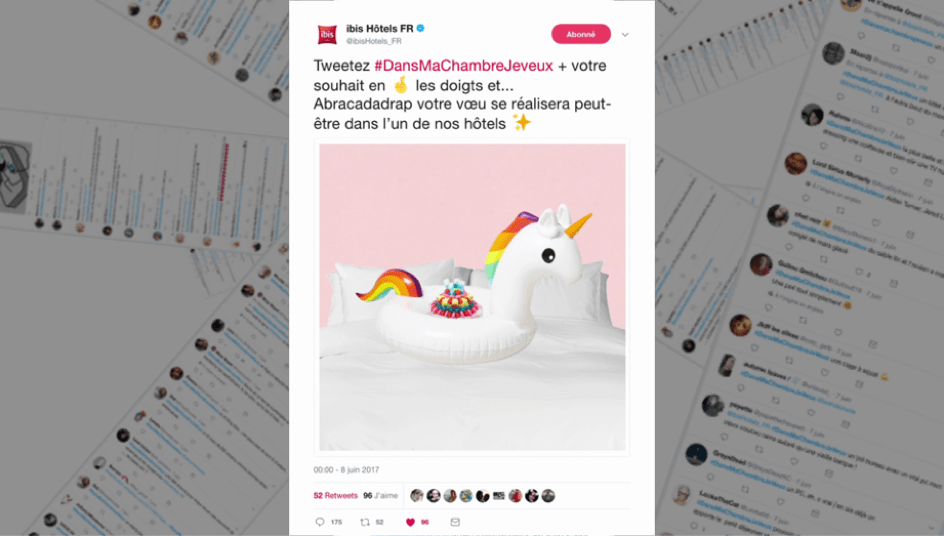Click the first liker avatar in the row
The width and height of the screenshot is (944, 536).
tap(417, 496)
